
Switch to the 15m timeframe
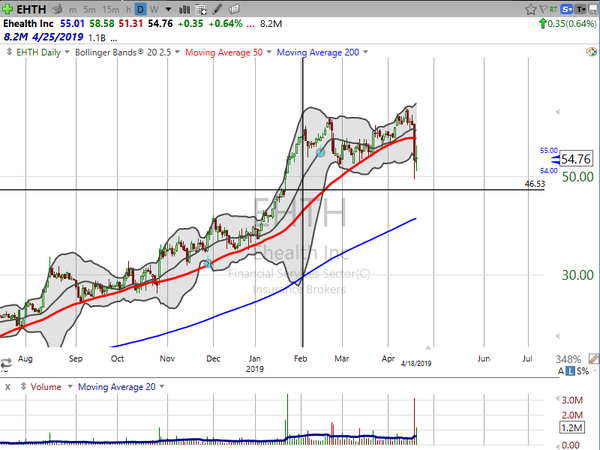(111, 10)
